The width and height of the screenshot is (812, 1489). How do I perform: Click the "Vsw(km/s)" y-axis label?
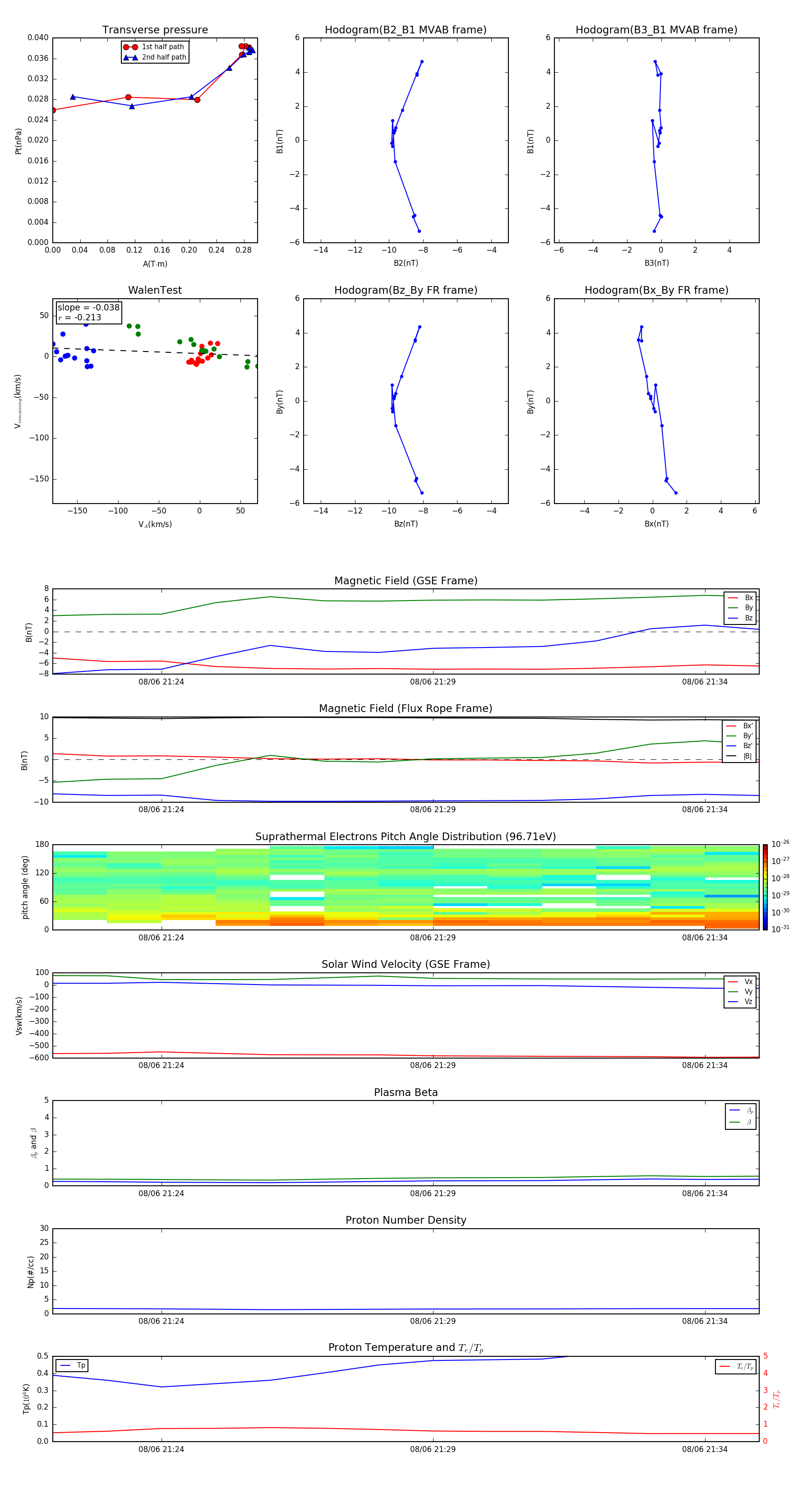(18, 1016)
